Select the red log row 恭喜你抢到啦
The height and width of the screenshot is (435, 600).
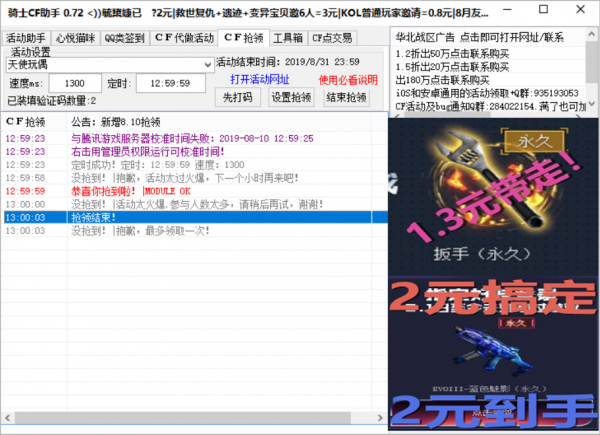[x=194, y=191]
